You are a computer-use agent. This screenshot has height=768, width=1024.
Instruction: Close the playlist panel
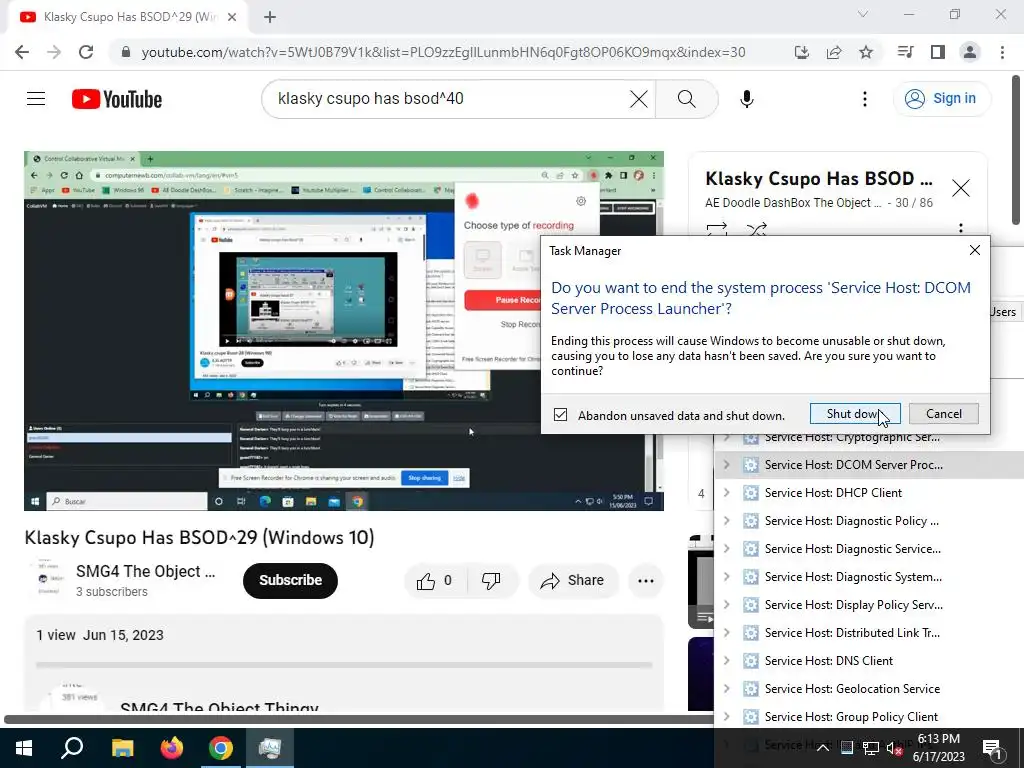coord(961,189)
